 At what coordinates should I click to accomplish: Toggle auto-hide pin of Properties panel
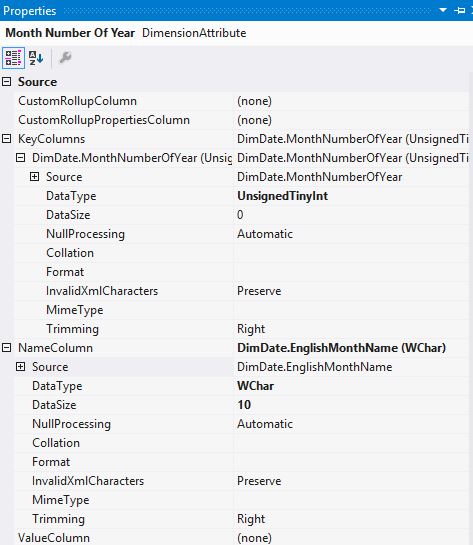(x=459, y=10)
